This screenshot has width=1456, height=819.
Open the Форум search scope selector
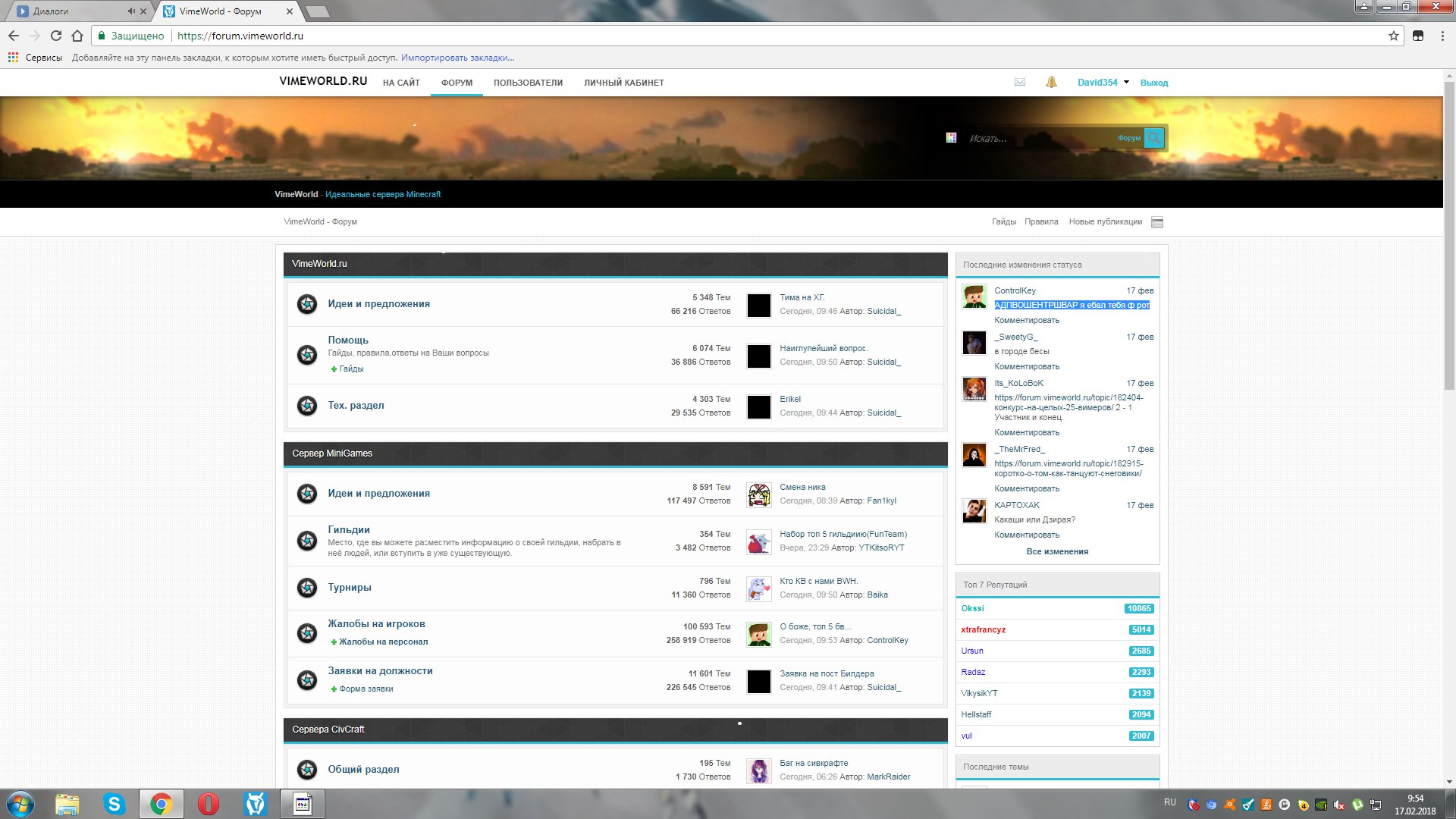click(x=1128, y=138)
